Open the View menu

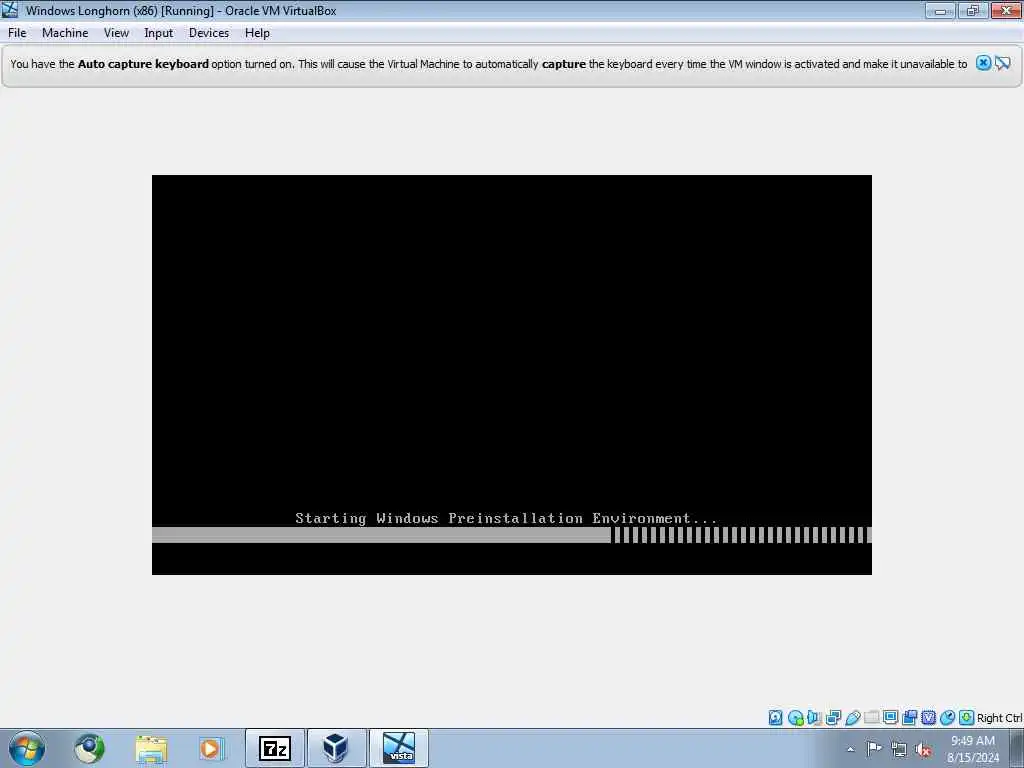coord(116,33)
